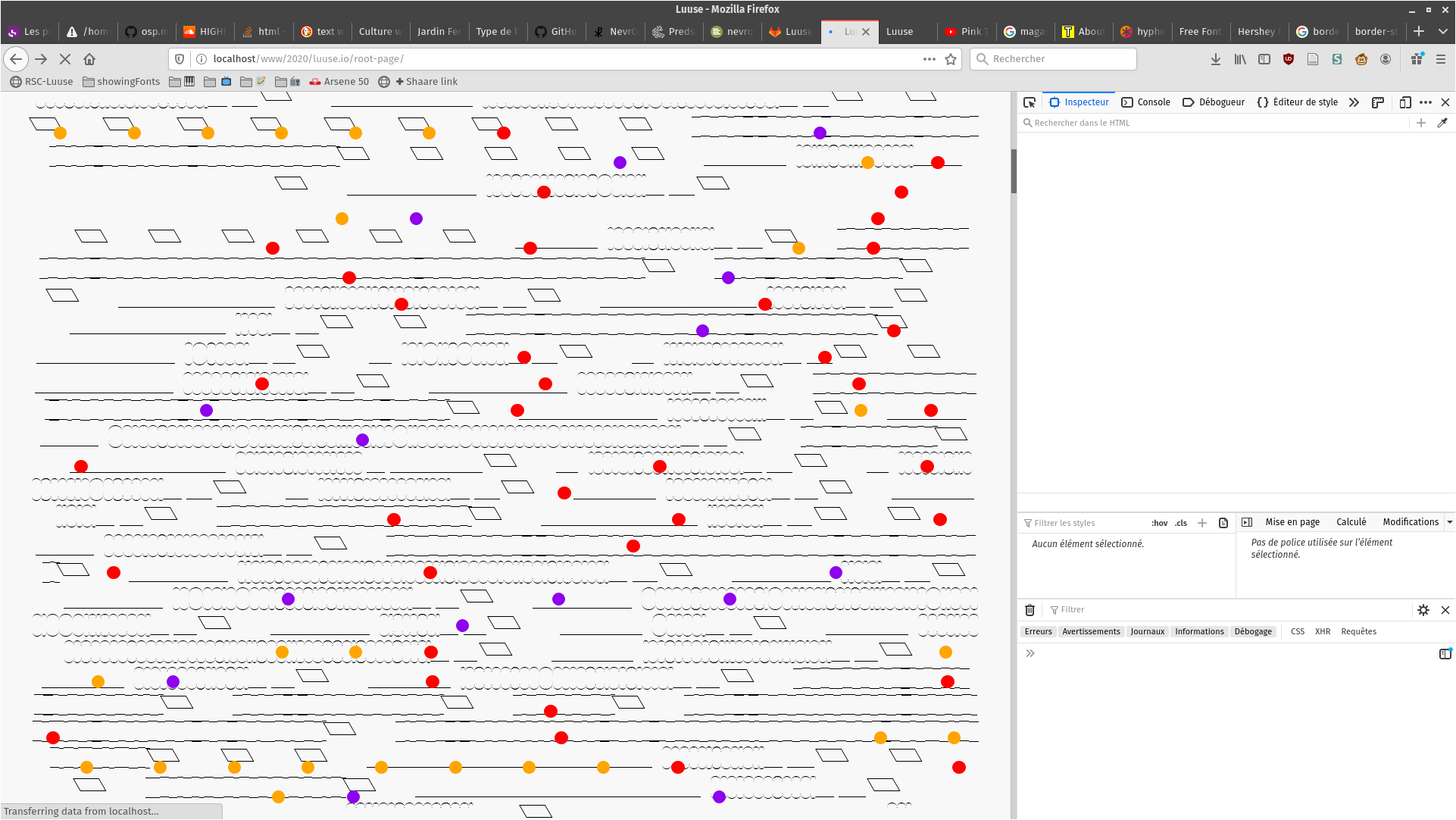Stop the page loading
The image size is (1456, 820).
[65, 59]
